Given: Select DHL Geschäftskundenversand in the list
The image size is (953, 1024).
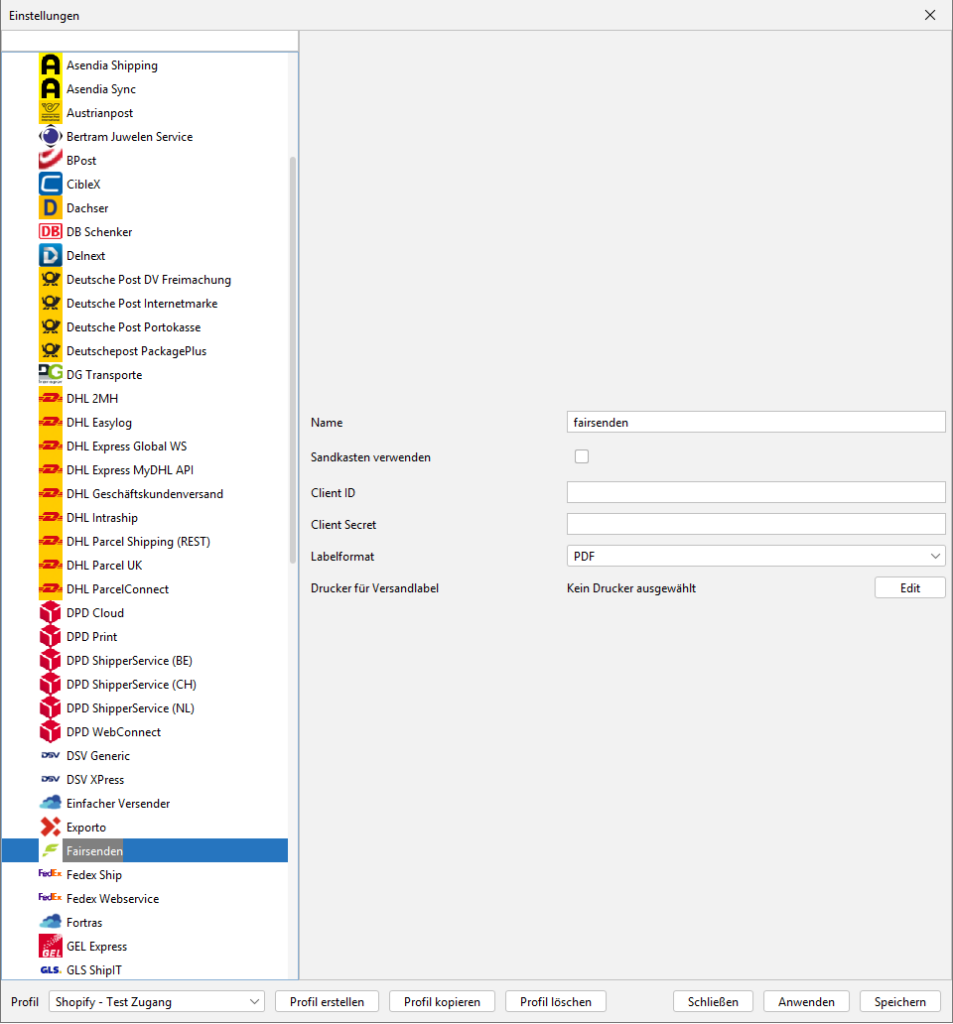Looking at the screenshot, I should tap(144, 494).
